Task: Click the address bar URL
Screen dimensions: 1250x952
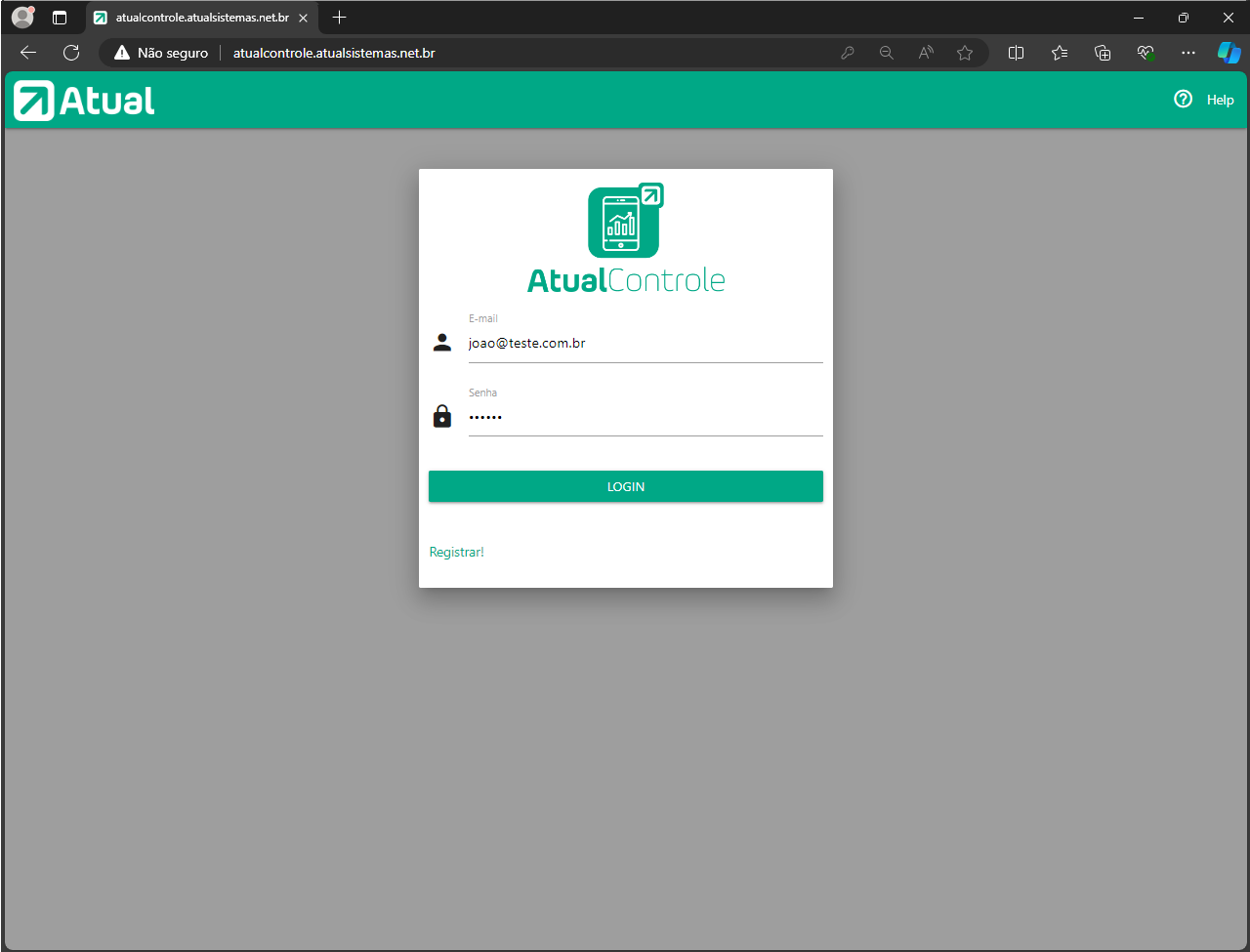Action: [x=334, y=53]
